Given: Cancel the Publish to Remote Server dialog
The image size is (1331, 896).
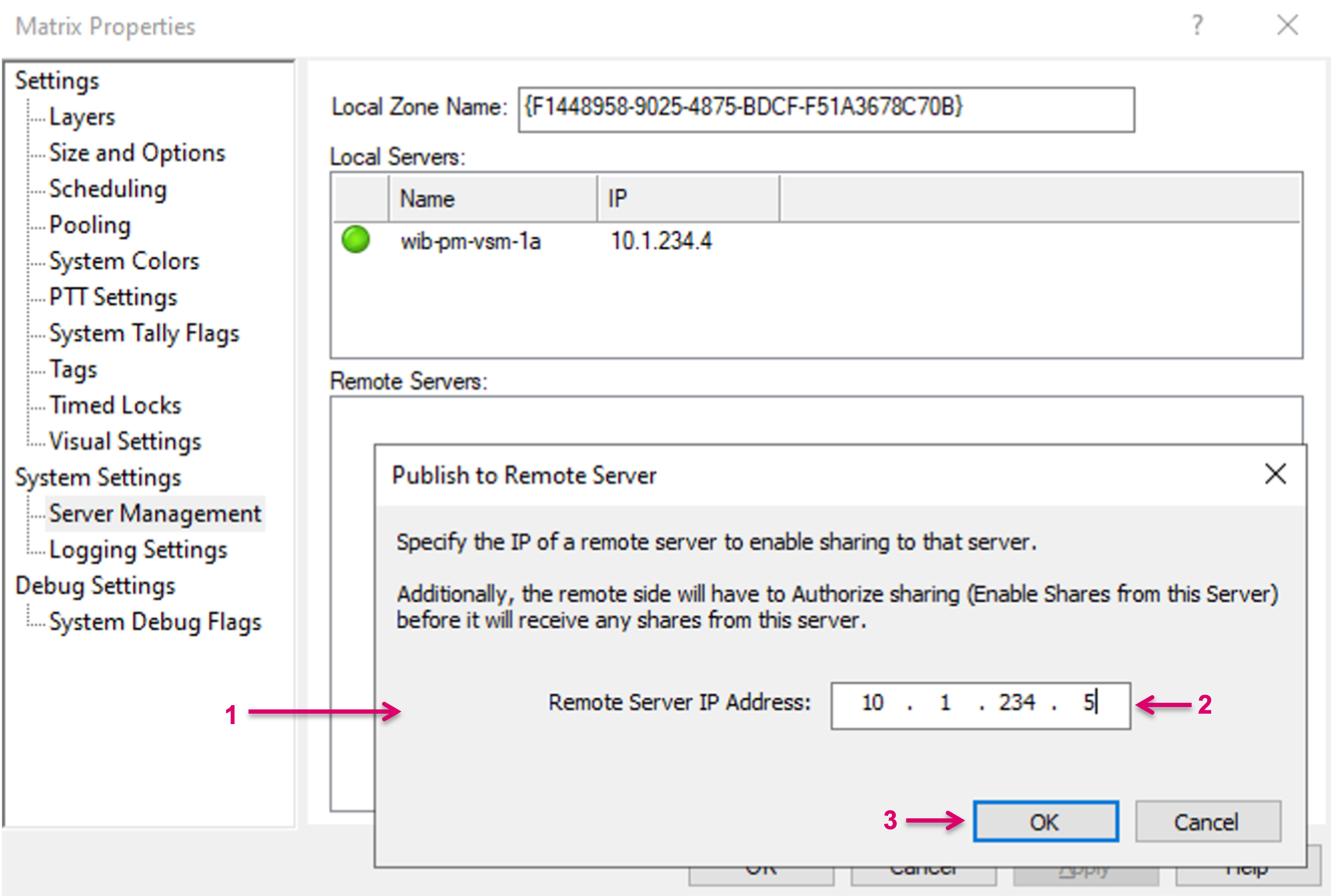Looking at the screenshot, I should click(1207, 822).
